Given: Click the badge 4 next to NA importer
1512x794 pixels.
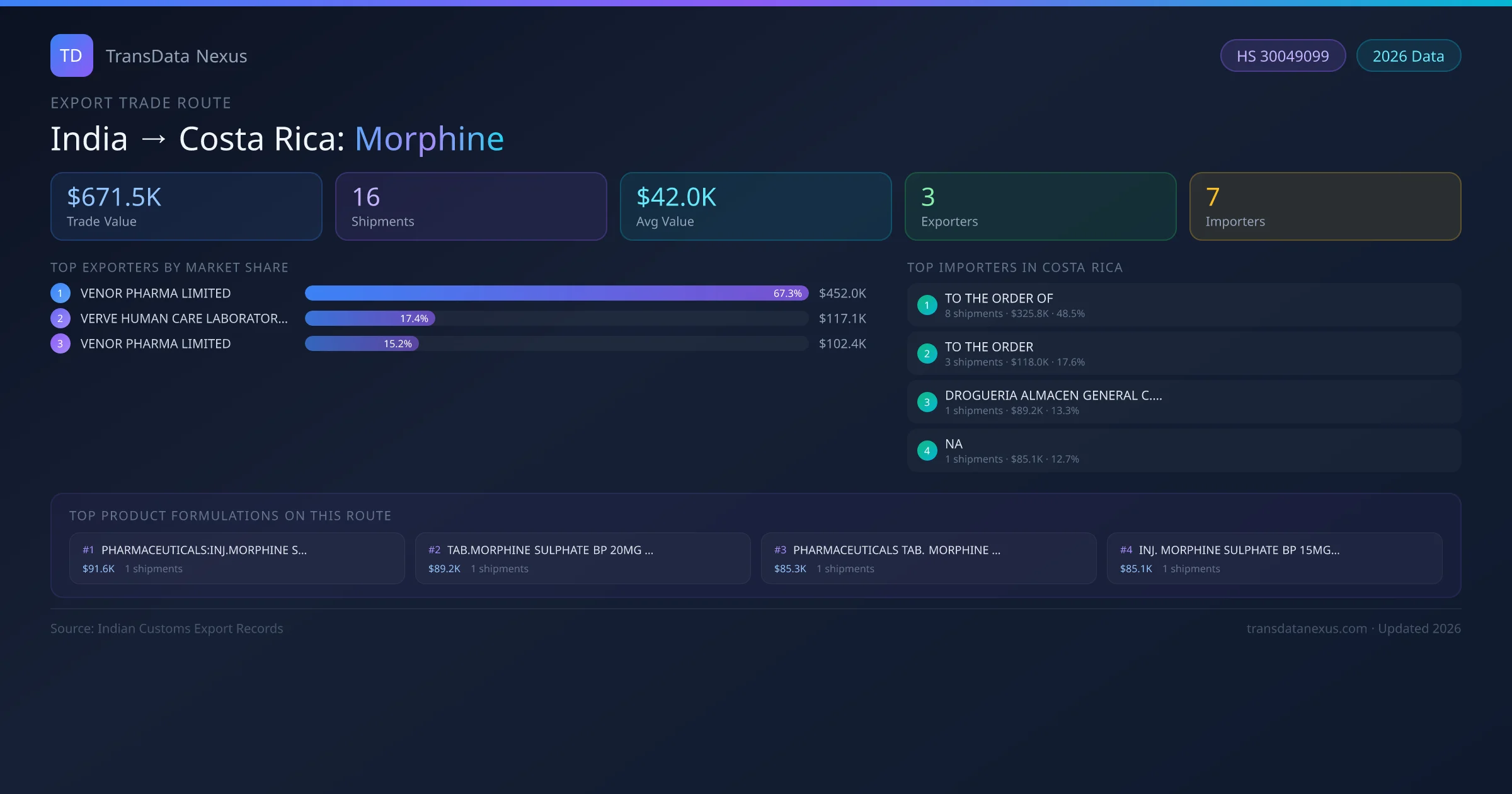Looking at the screenshot, I should pyautogui.click(x=927, y=450).
